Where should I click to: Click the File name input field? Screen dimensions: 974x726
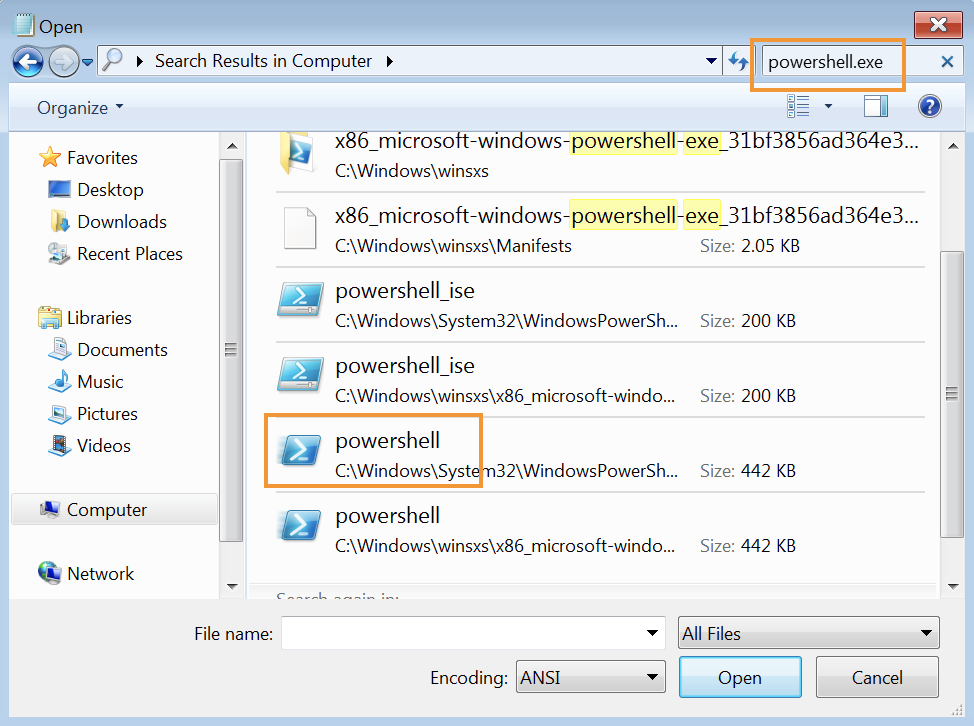[463, 633]
